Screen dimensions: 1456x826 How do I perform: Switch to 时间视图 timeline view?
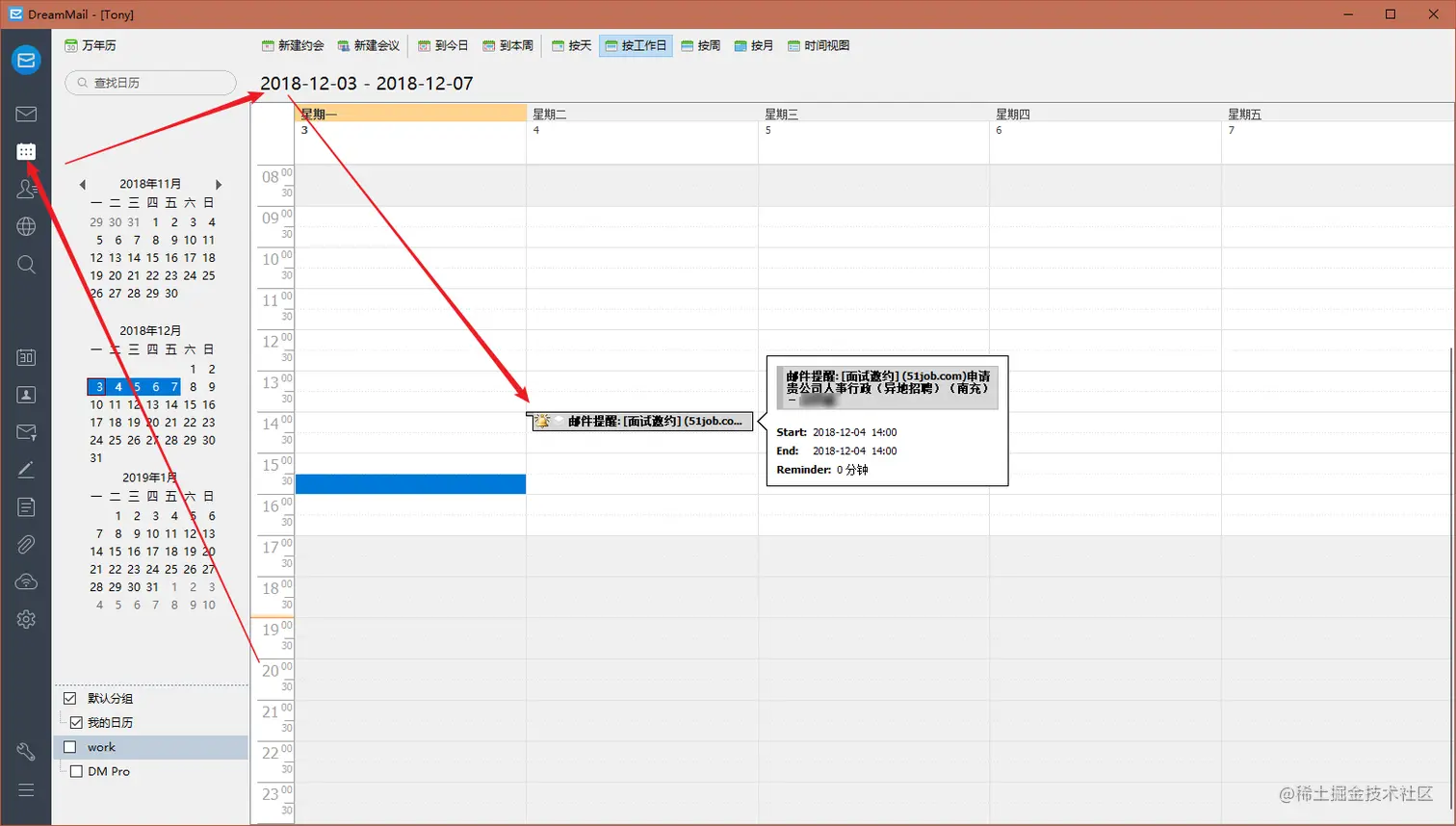click(819, 45)
